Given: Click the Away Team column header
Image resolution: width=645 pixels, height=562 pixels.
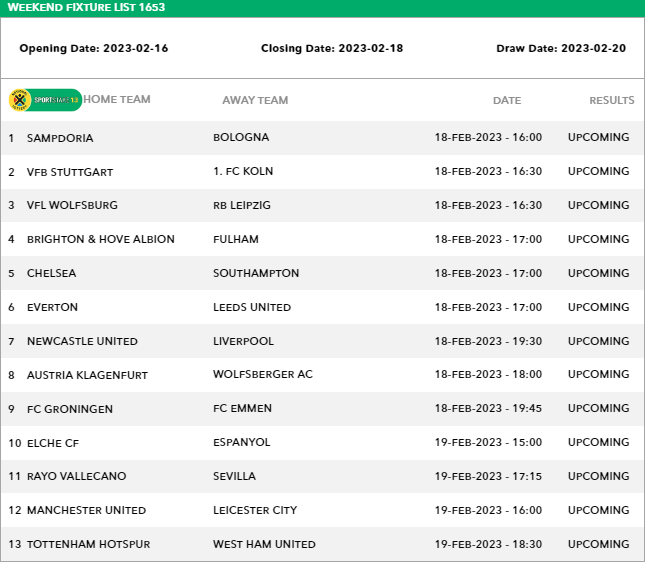Looking at the screenshot, I should click(x=255, y=100).
